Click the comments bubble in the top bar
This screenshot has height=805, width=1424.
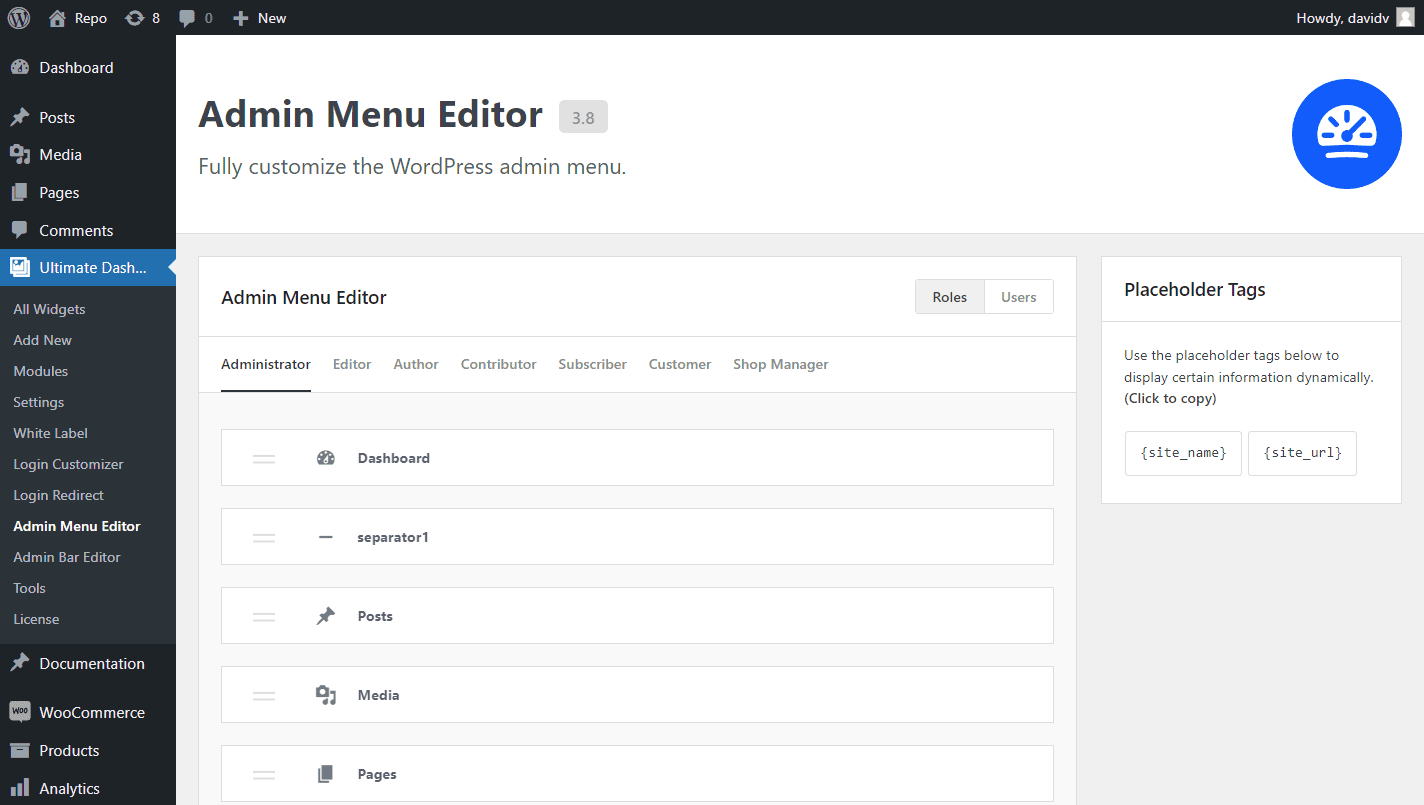[189, 17]
